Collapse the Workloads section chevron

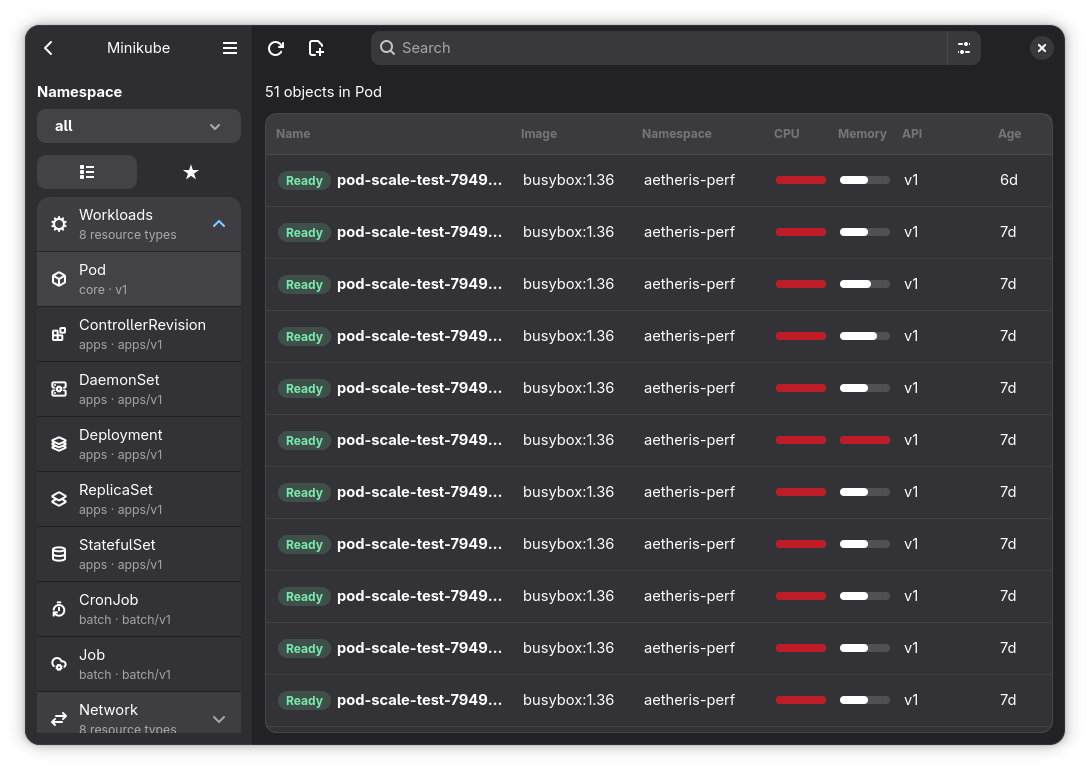(219, 224)
